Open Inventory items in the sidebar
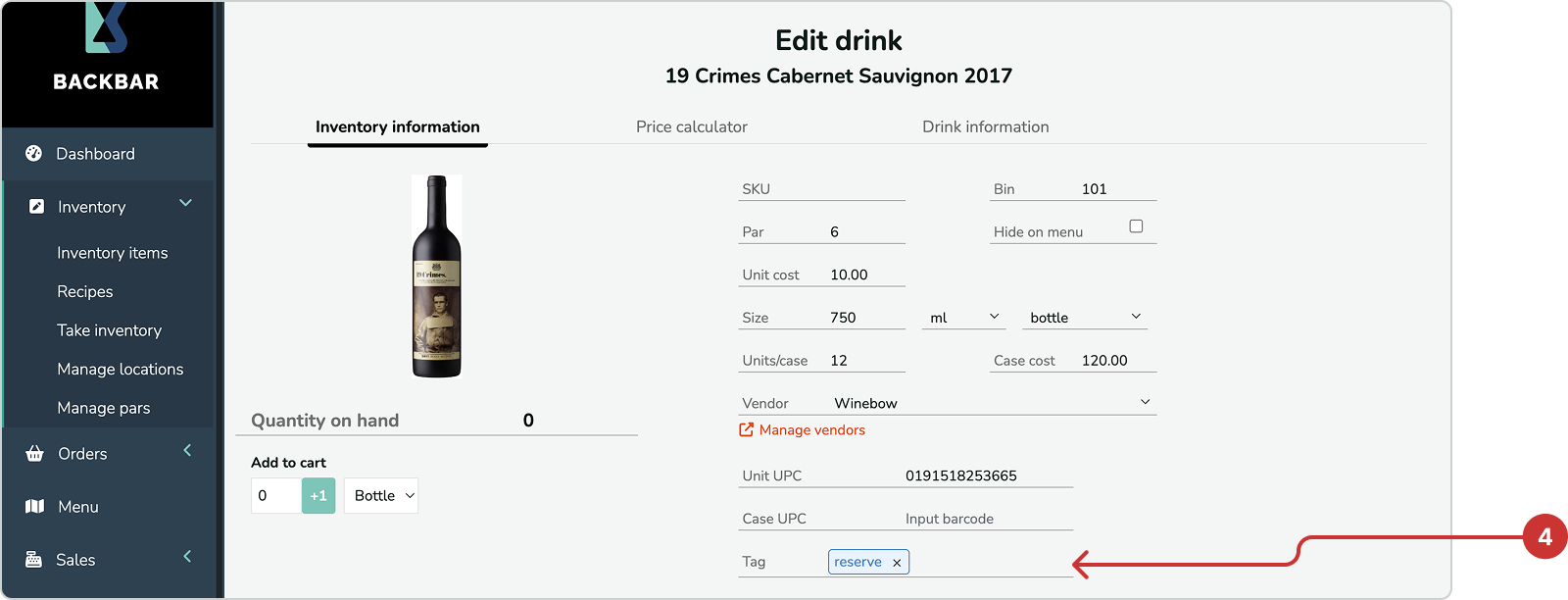Screen dimensions: 1568x600 [x=113, y=253]
